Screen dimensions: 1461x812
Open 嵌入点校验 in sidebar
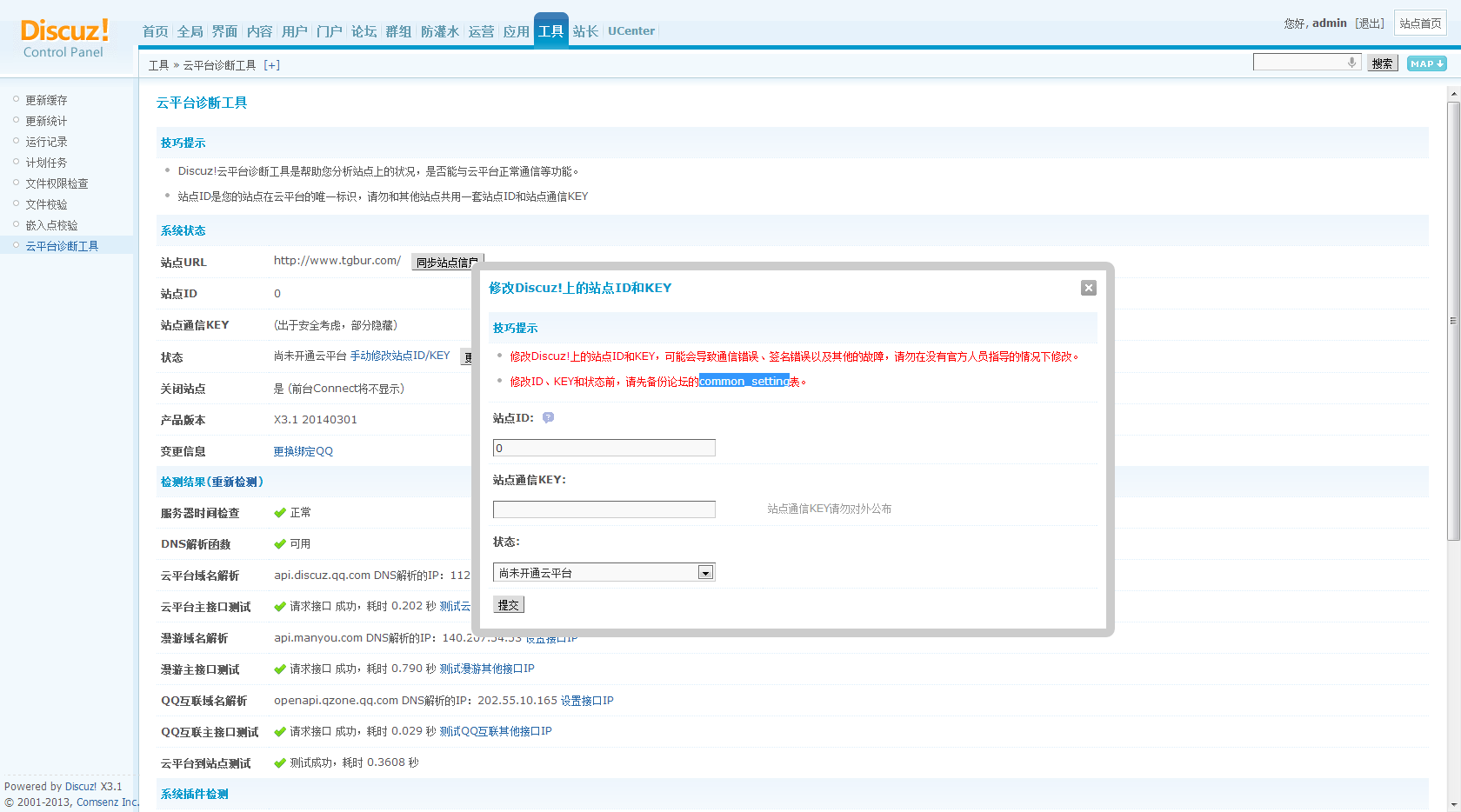[51, 225]
